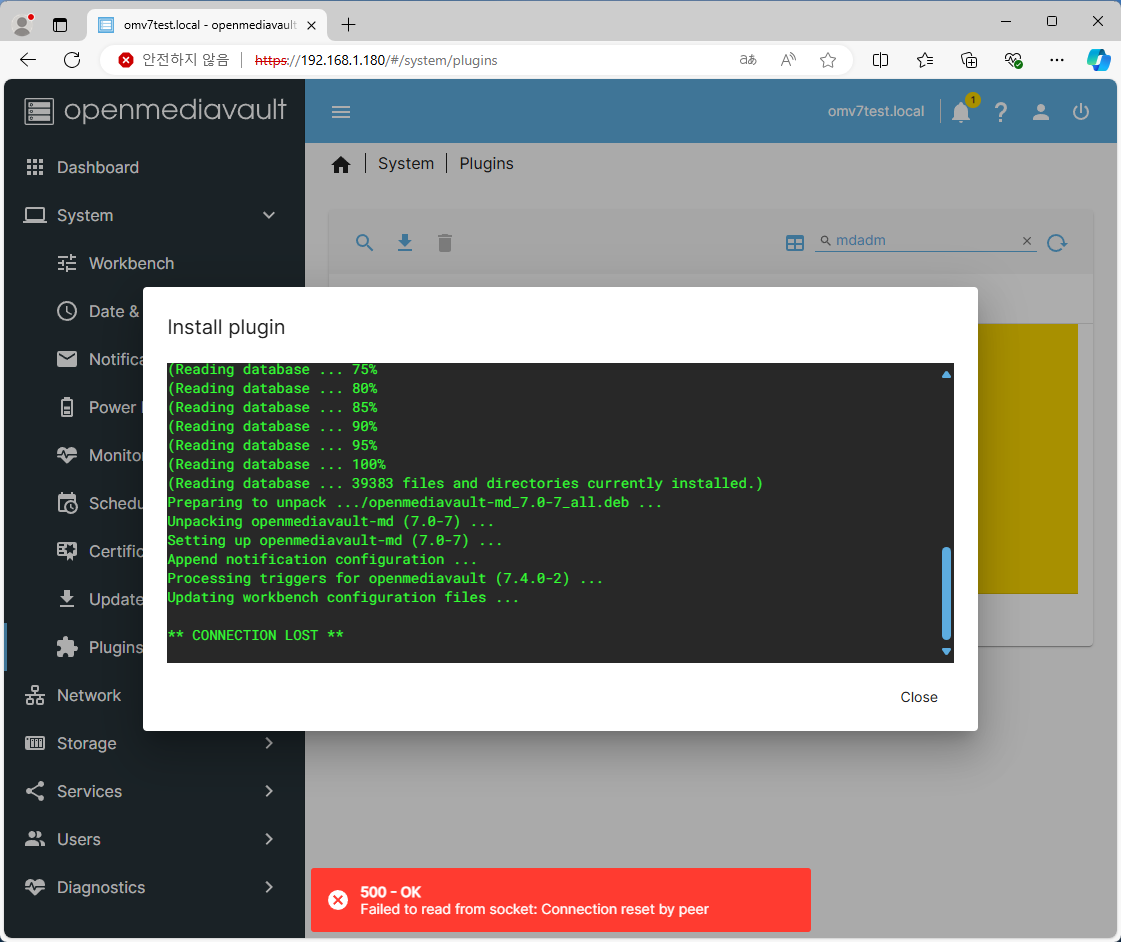1121x942 pixels.
Task: Close the omv7test.local browser tab
Action: (312, 25)
